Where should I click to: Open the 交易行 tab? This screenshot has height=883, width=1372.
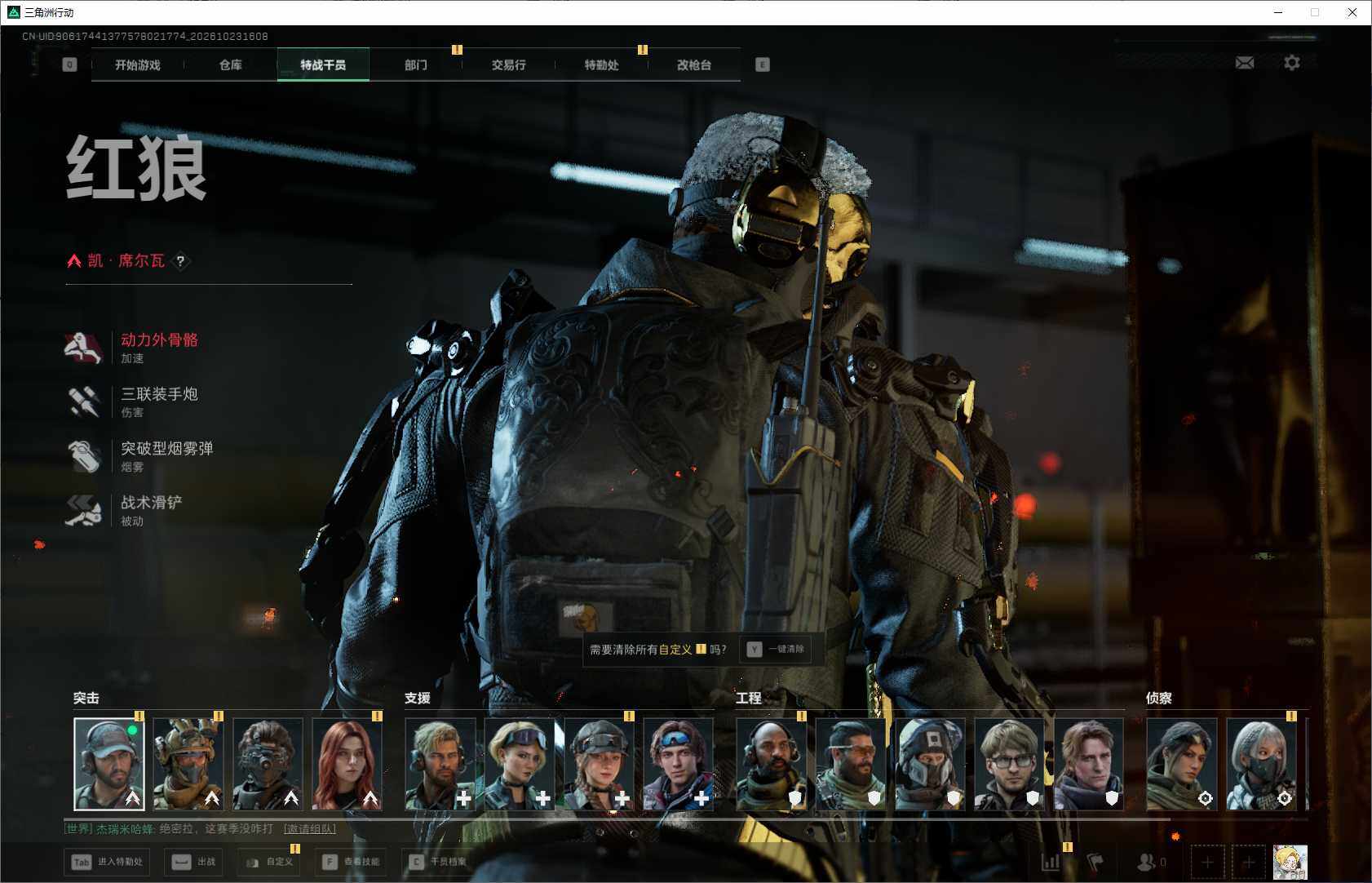click(508, 64)
